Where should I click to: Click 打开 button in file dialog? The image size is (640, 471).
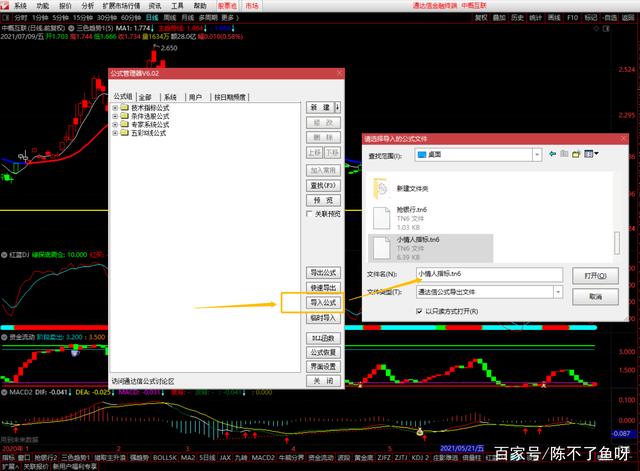[595, 276]
